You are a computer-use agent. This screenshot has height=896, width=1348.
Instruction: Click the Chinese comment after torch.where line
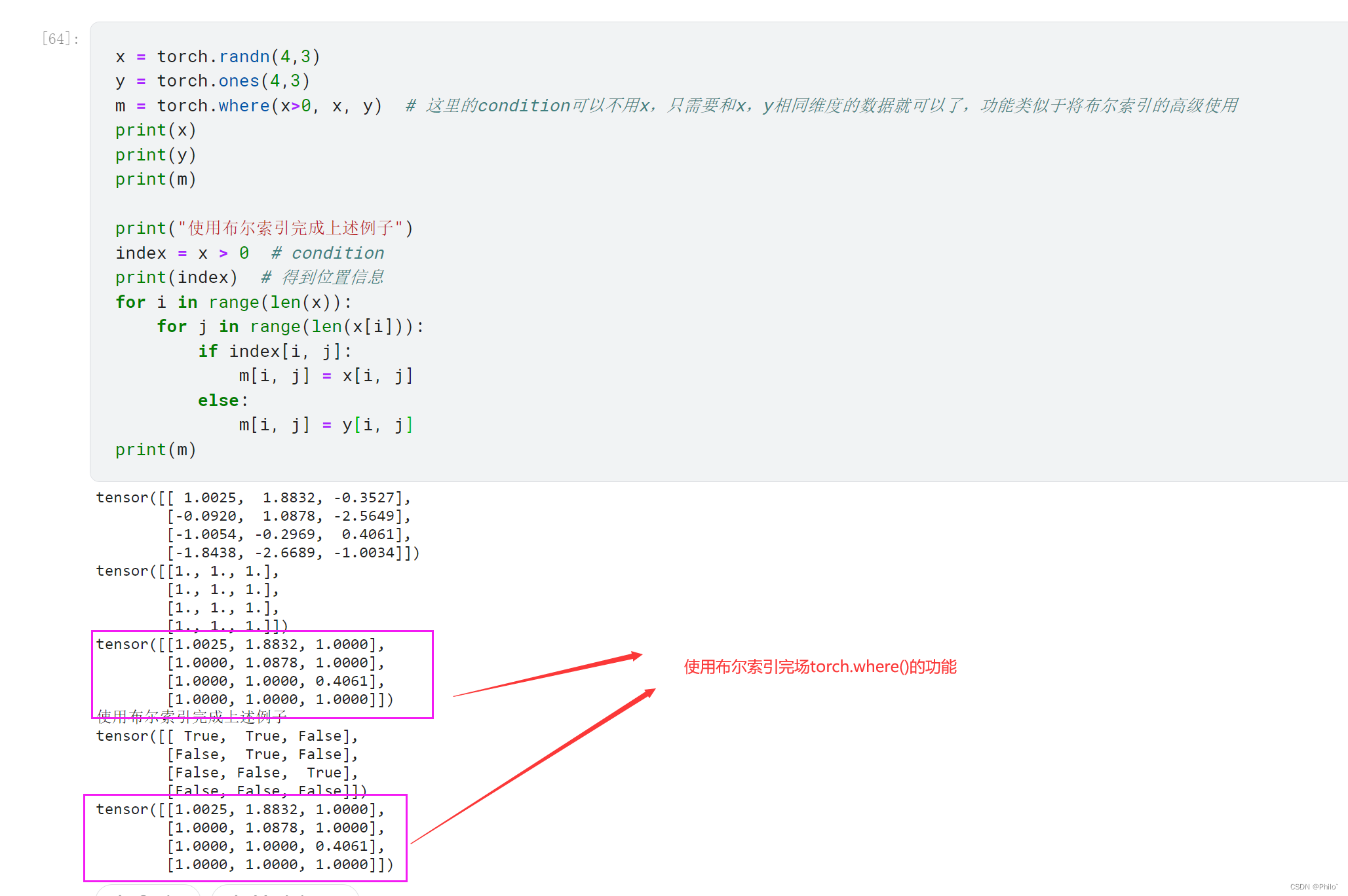click(822, 105)
